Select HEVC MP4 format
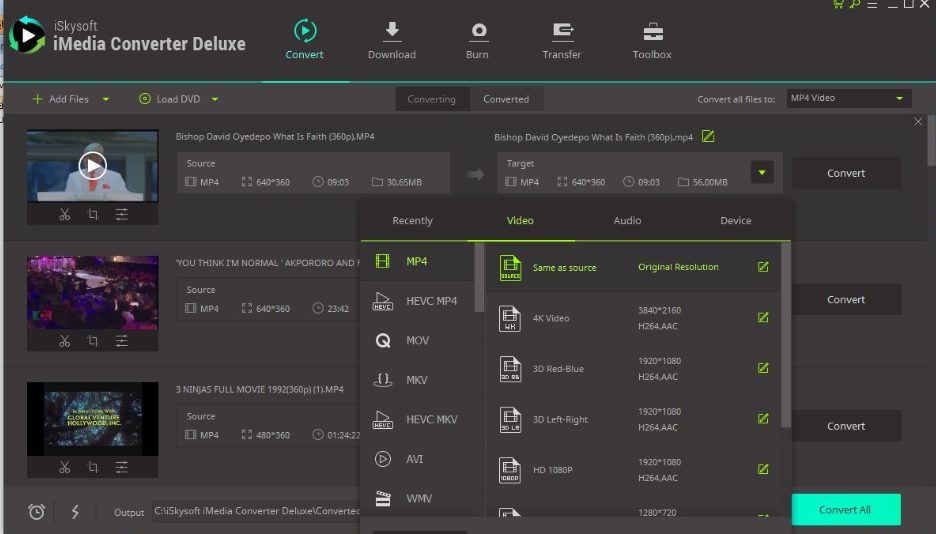Viewport: 936px width, 534px height. click(417, 301)
